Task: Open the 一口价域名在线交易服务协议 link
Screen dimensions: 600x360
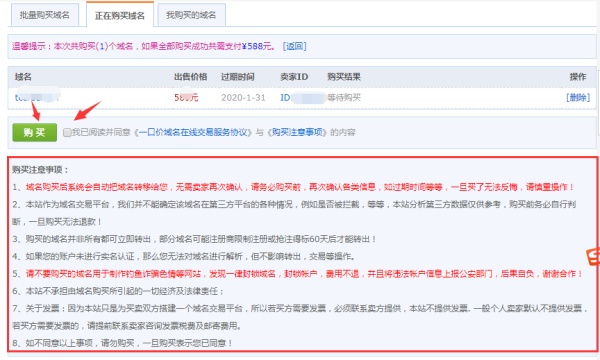Action: [193, 132]
